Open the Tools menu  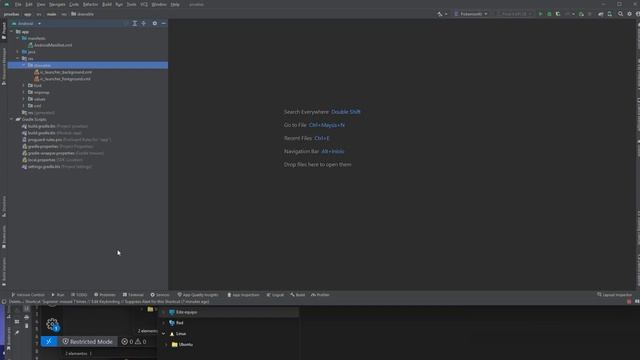(x=131, y=4)
